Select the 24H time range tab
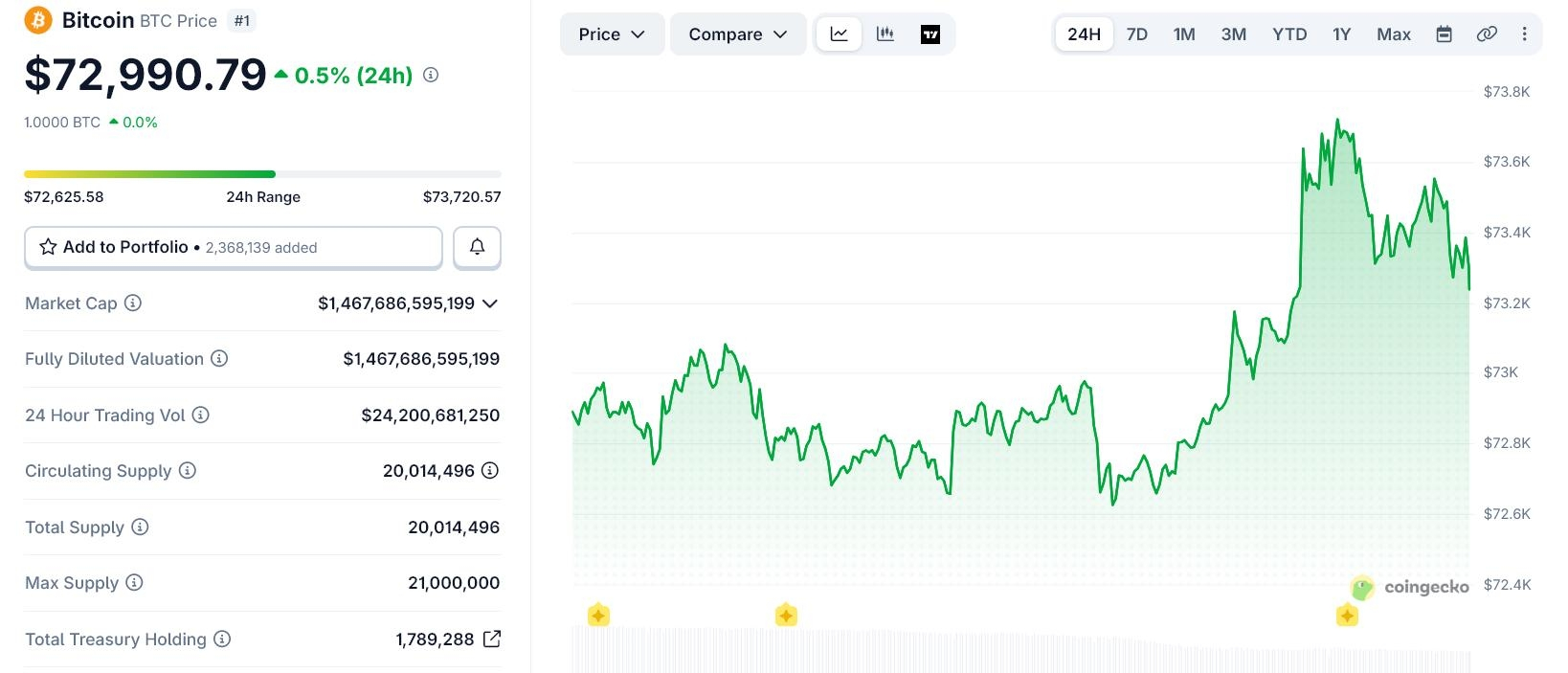The width and height of the screenshot is (1568, 673). (x=1084, y=34)
